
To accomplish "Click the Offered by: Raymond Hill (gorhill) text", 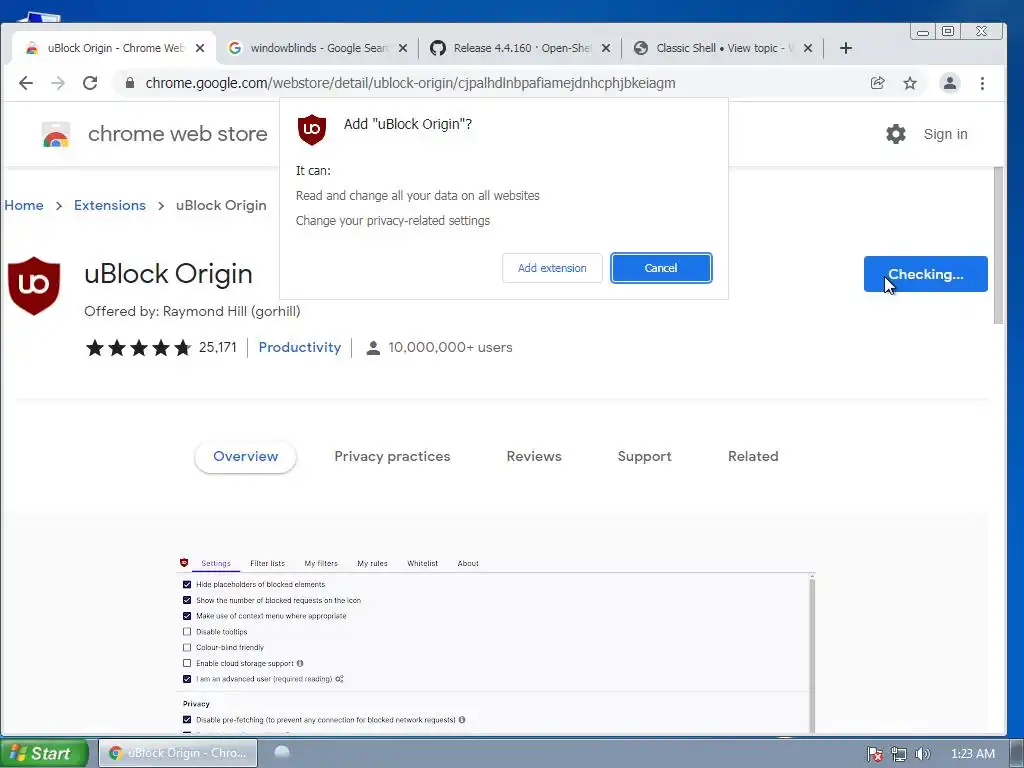I will (192, 312).
